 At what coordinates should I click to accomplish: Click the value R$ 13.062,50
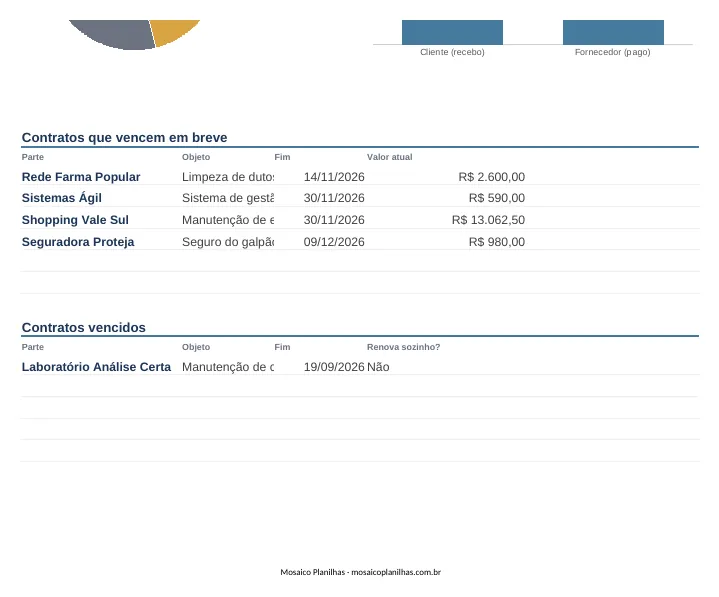point(488,220)
